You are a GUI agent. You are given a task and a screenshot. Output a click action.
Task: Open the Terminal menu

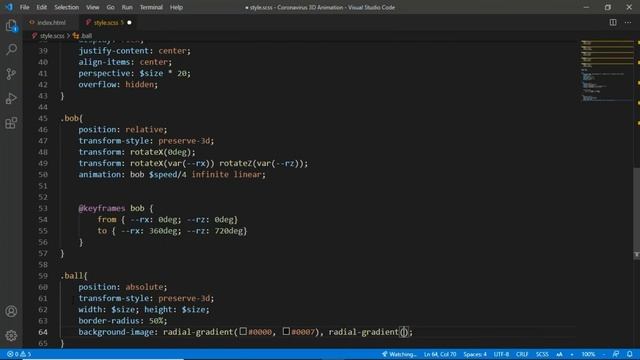[x=151, y=7]
